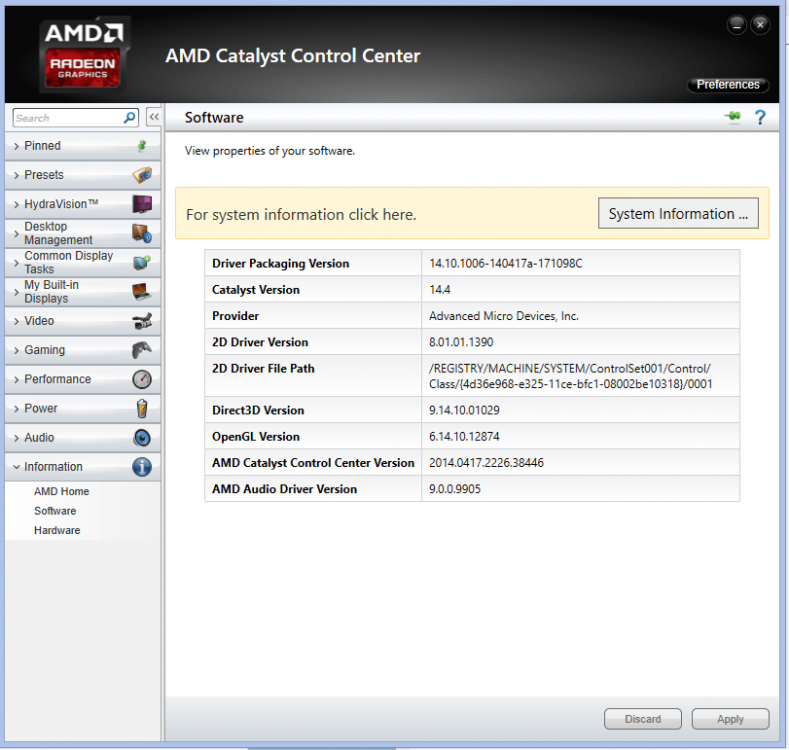
Task: Click the OpenGL Version label
Action: [x=256, y=436]
